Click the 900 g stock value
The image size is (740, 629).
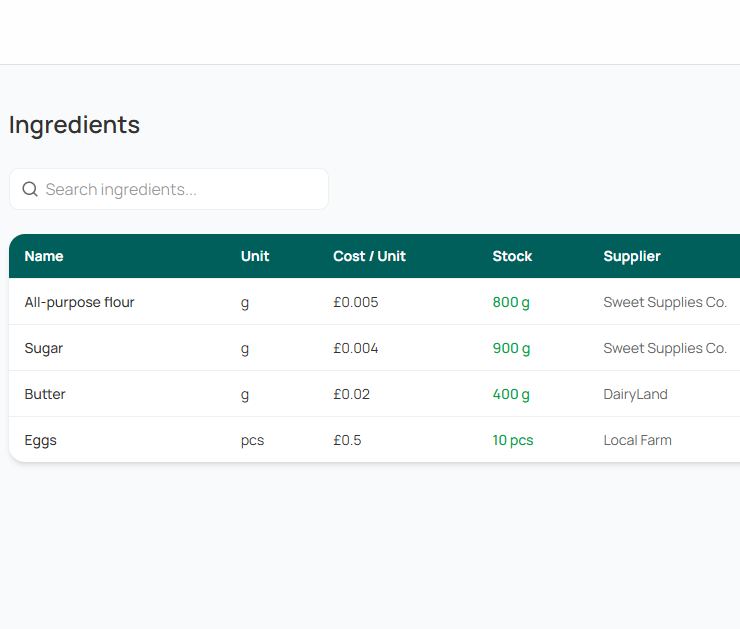pos(511,348)
